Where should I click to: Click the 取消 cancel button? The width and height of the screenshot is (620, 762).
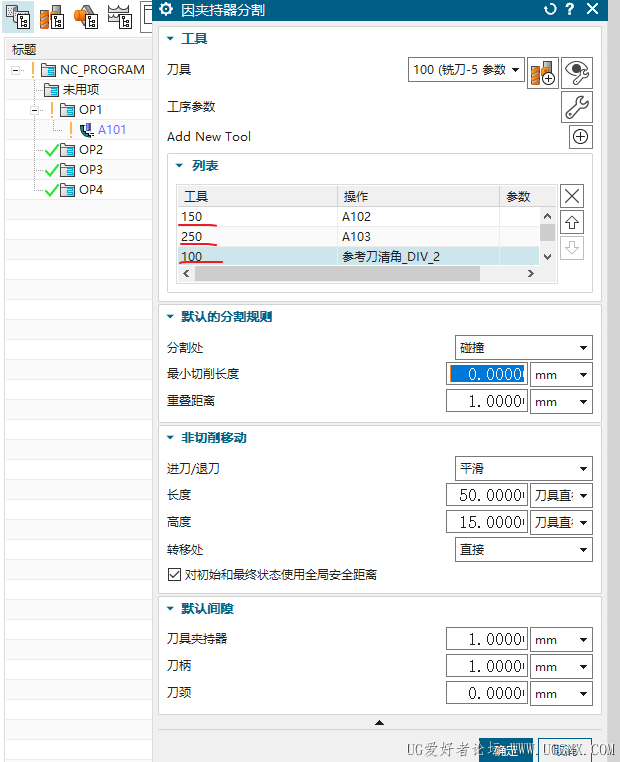click(565, 750)
